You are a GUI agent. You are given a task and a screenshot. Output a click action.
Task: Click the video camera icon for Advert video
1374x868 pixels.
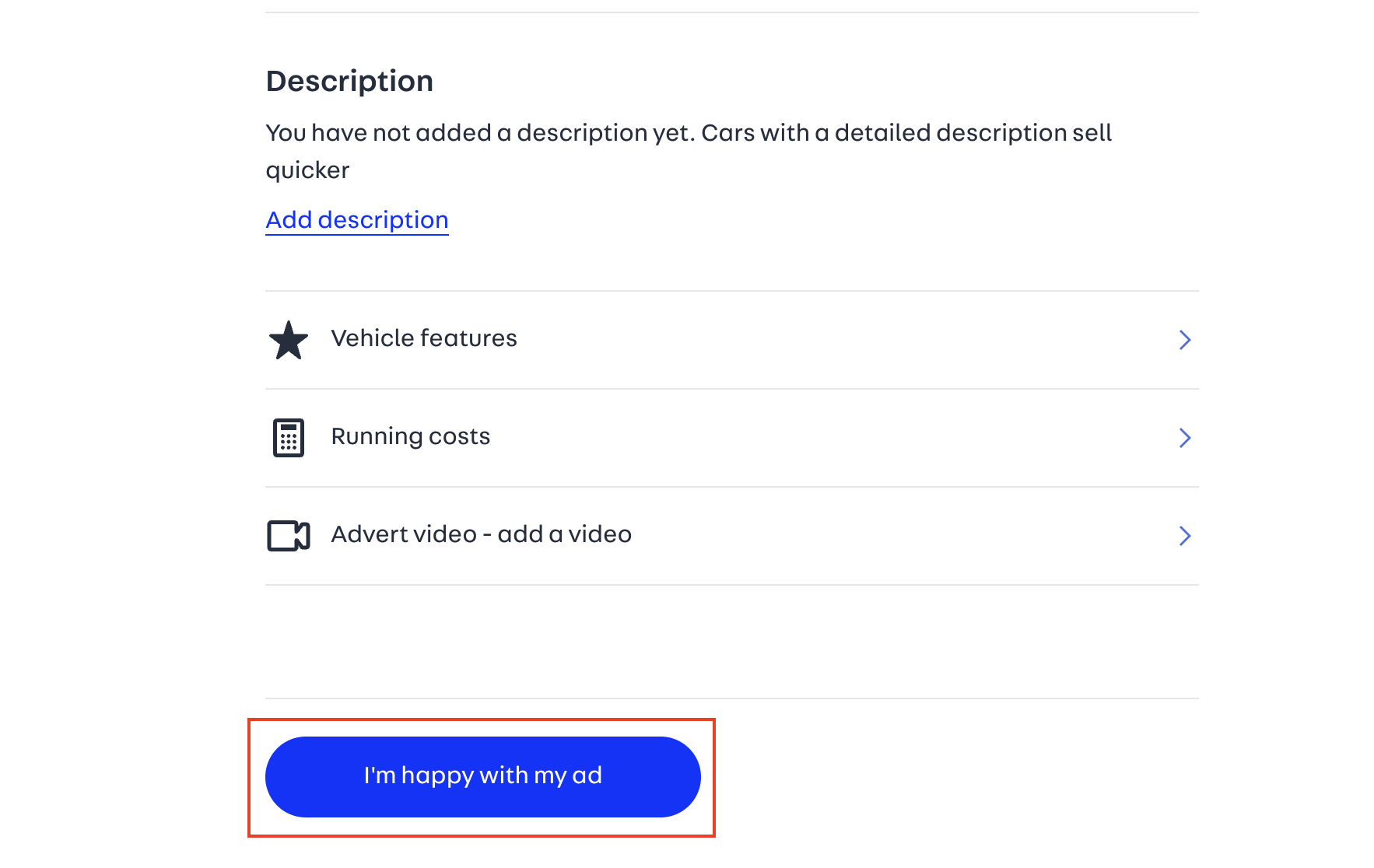[288, 536]
